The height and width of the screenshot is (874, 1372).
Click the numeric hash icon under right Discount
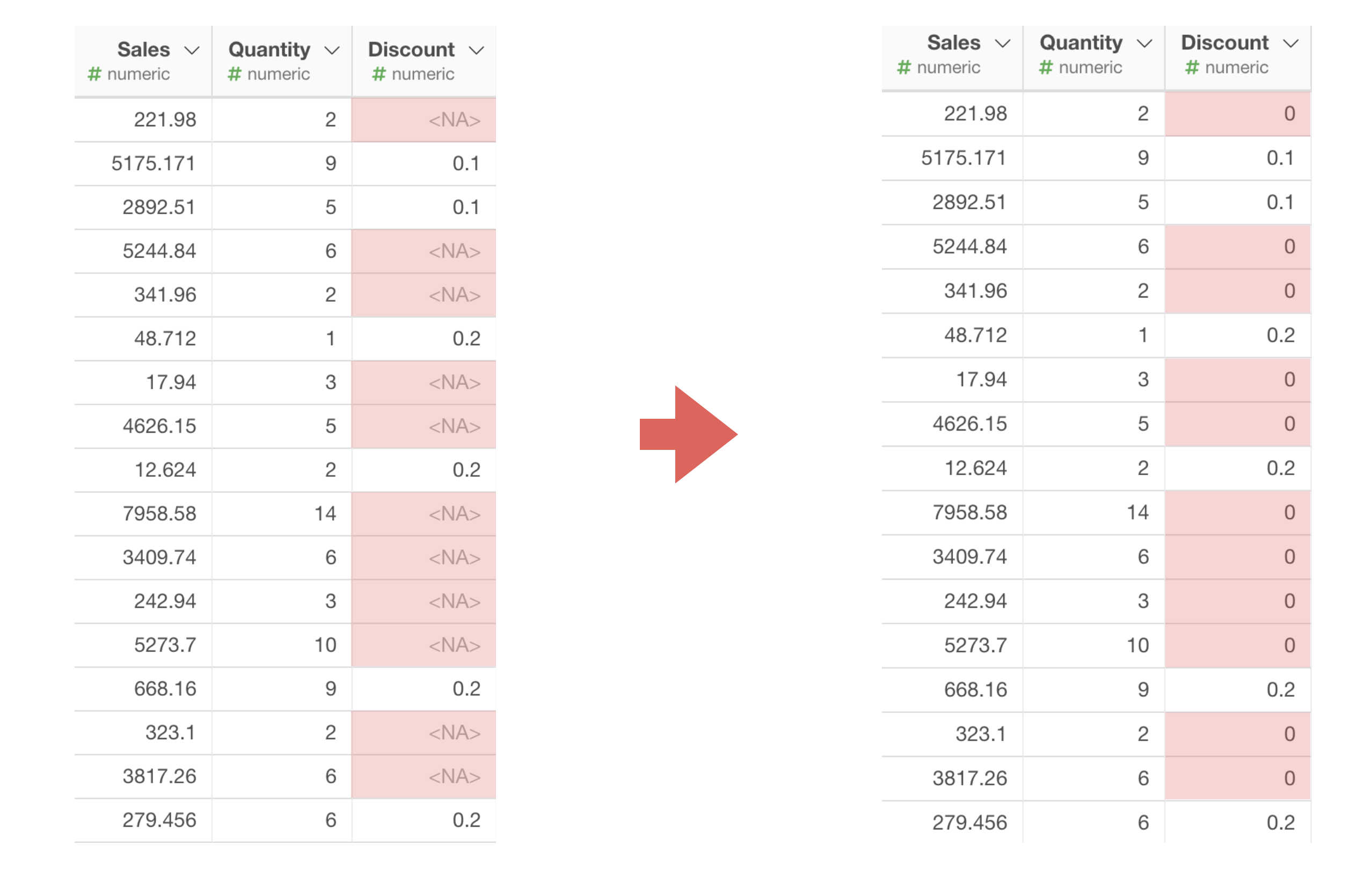1192,68
